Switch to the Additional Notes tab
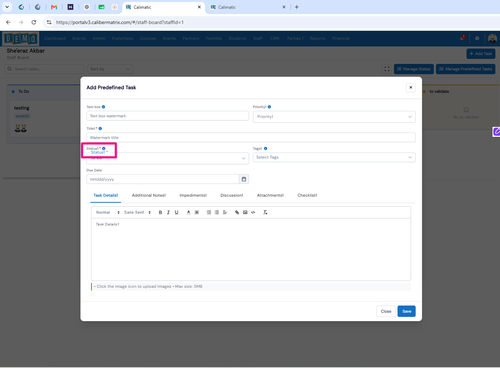Image resolution: width=500 pixels, height=368 pixels. pyautogui.click(x=149, y=195)
